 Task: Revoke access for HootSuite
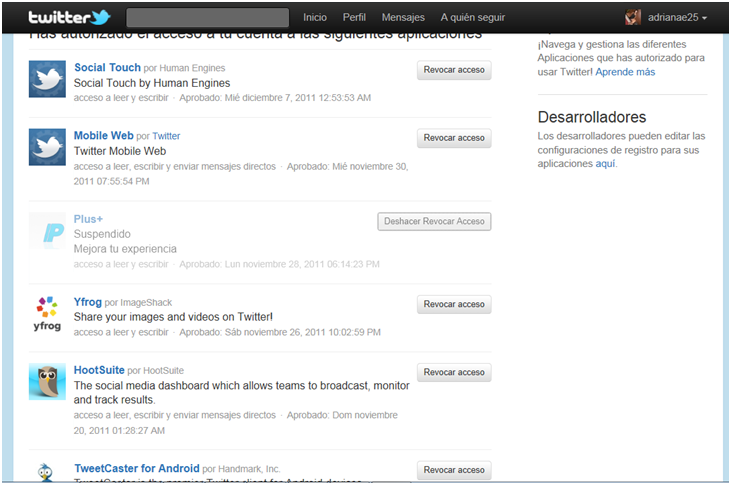pos(454,372)
